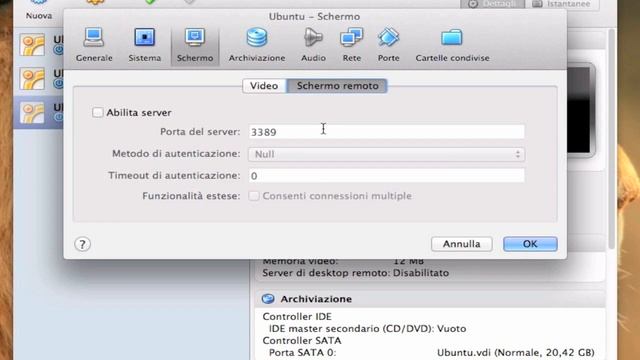Switch to the Schermo remoto tab
This screenshot has width=640, height=360.
(337, 86)
